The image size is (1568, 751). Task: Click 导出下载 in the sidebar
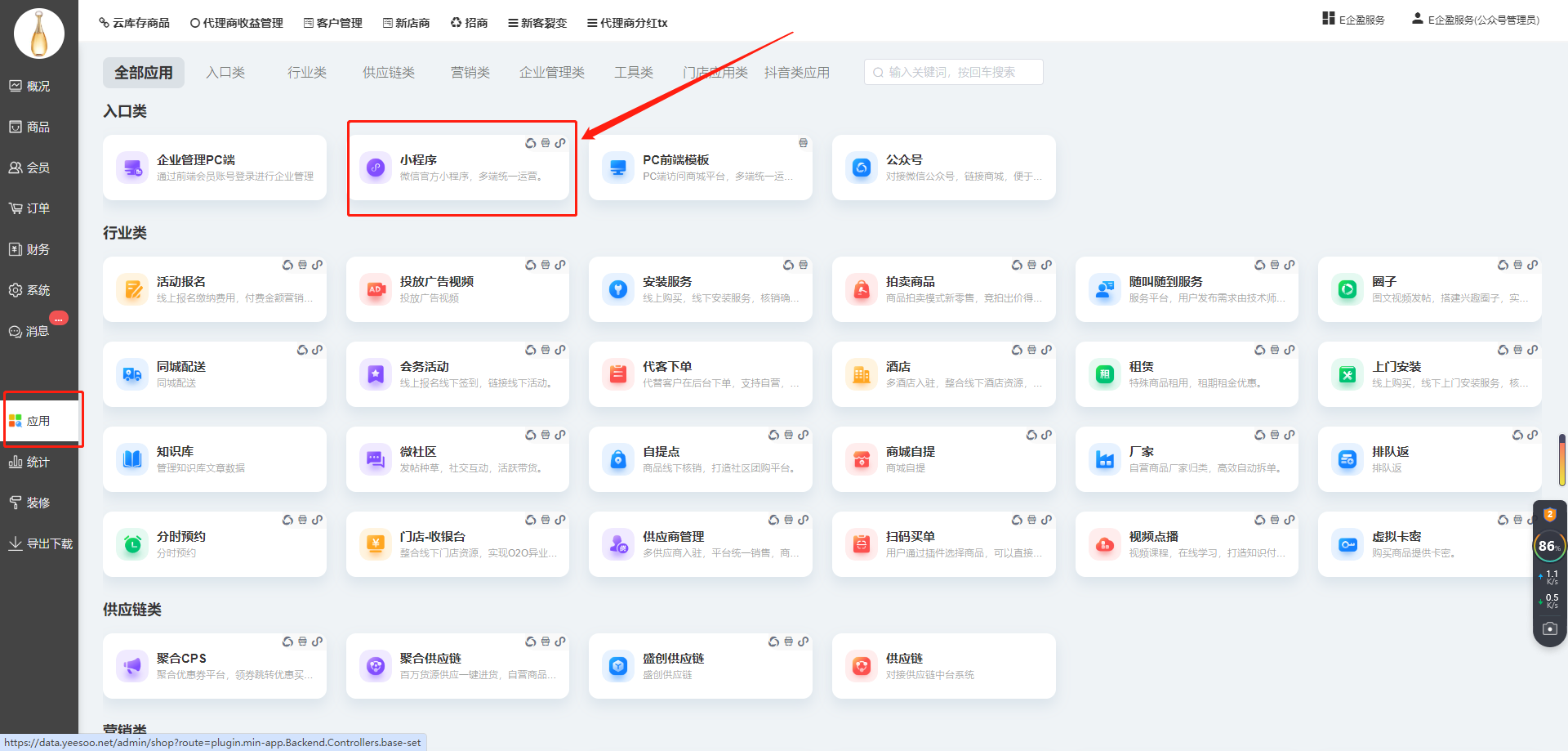[41, 543]
